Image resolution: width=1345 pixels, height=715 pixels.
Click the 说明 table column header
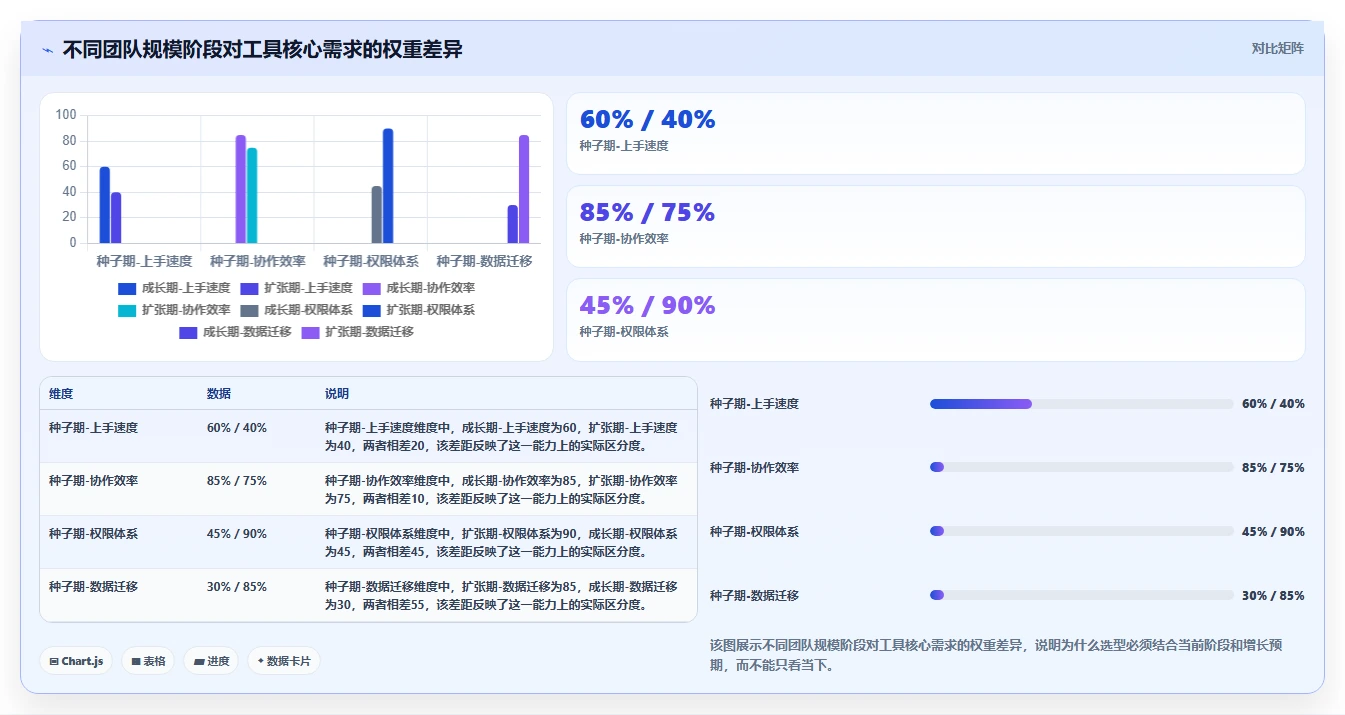pos(337,394)
